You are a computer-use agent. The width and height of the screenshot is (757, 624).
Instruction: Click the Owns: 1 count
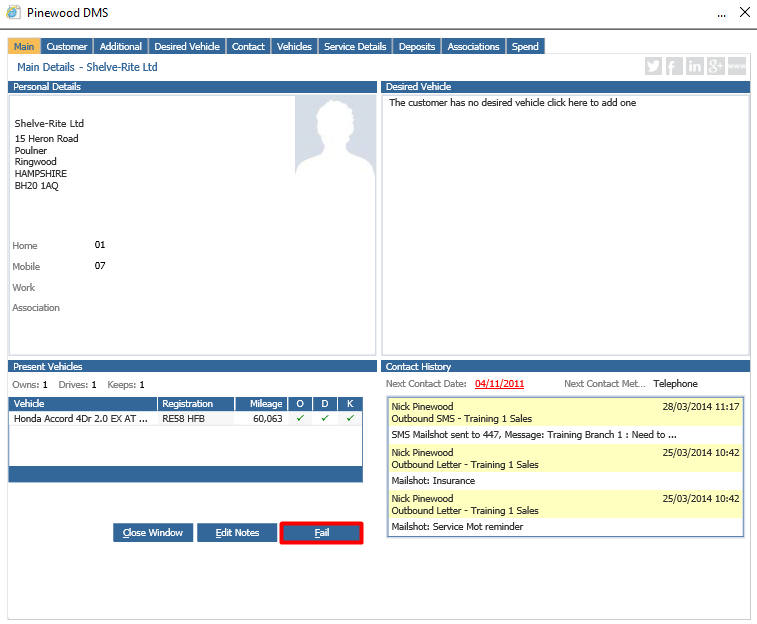tap(30, 385)
